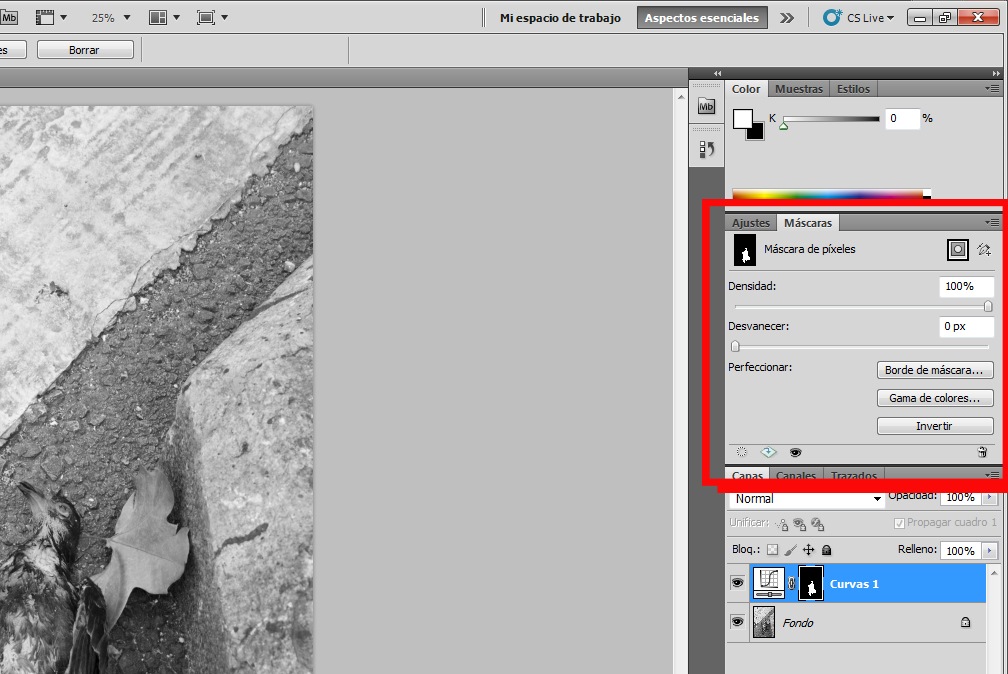Click the link icon between Curvas 1 thumbnails

(791, 583)
